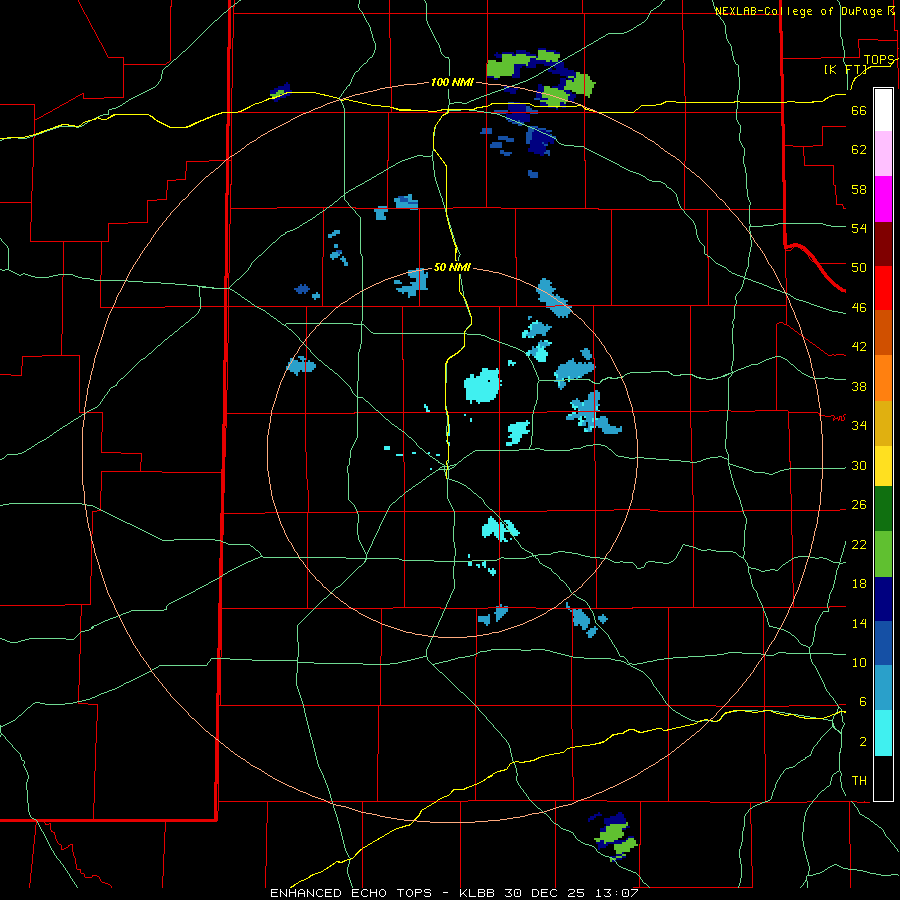Click the medium blue 18 kft swatch

point(883,643)
